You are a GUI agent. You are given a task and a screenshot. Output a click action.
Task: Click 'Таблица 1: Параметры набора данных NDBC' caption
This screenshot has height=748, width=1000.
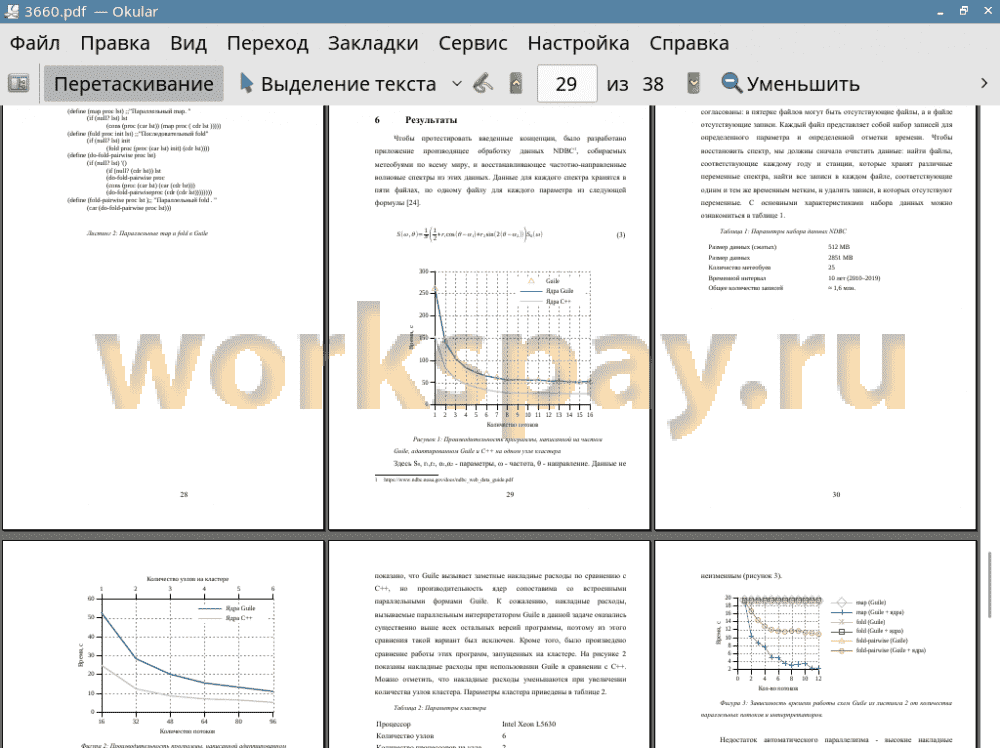783,231
